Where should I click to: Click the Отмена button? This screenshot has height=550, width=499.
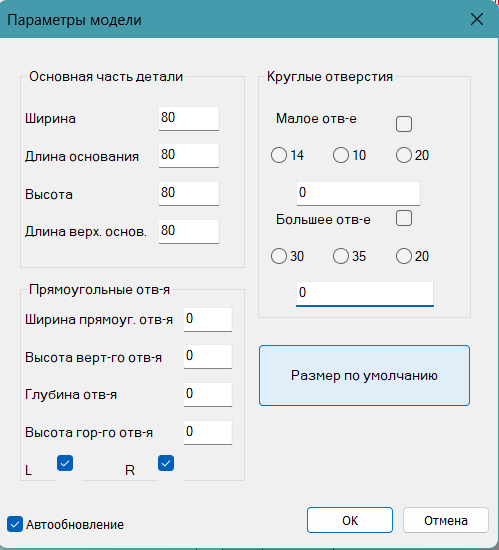click(x=446, y=520)
